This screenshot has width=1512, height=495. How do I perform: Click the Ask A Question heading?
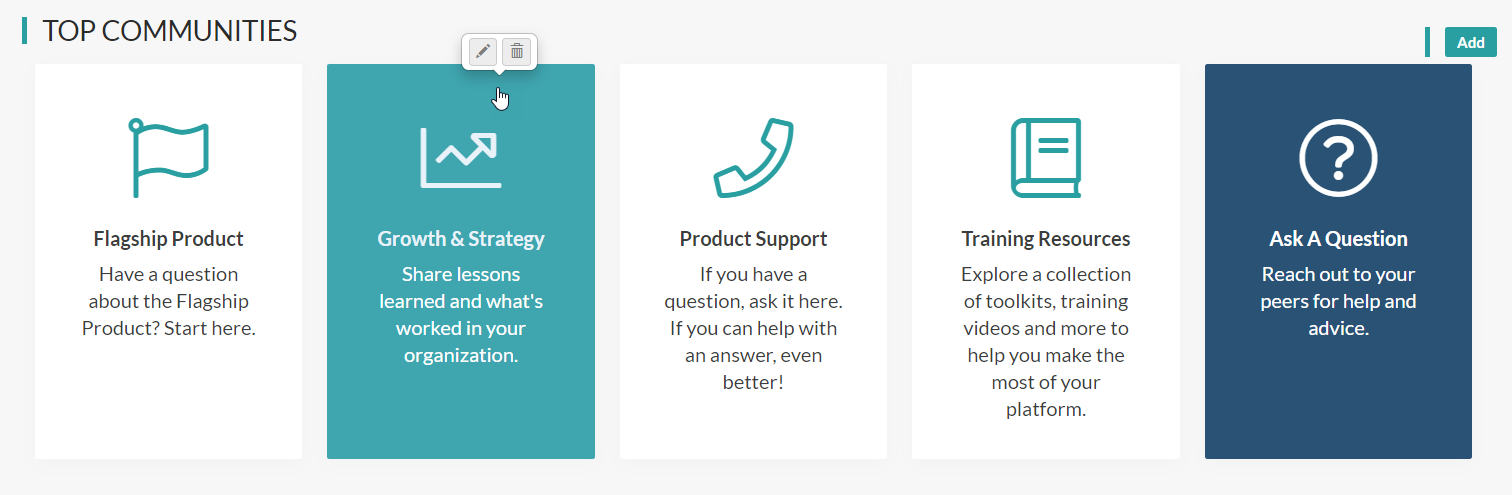[1338, 239]
